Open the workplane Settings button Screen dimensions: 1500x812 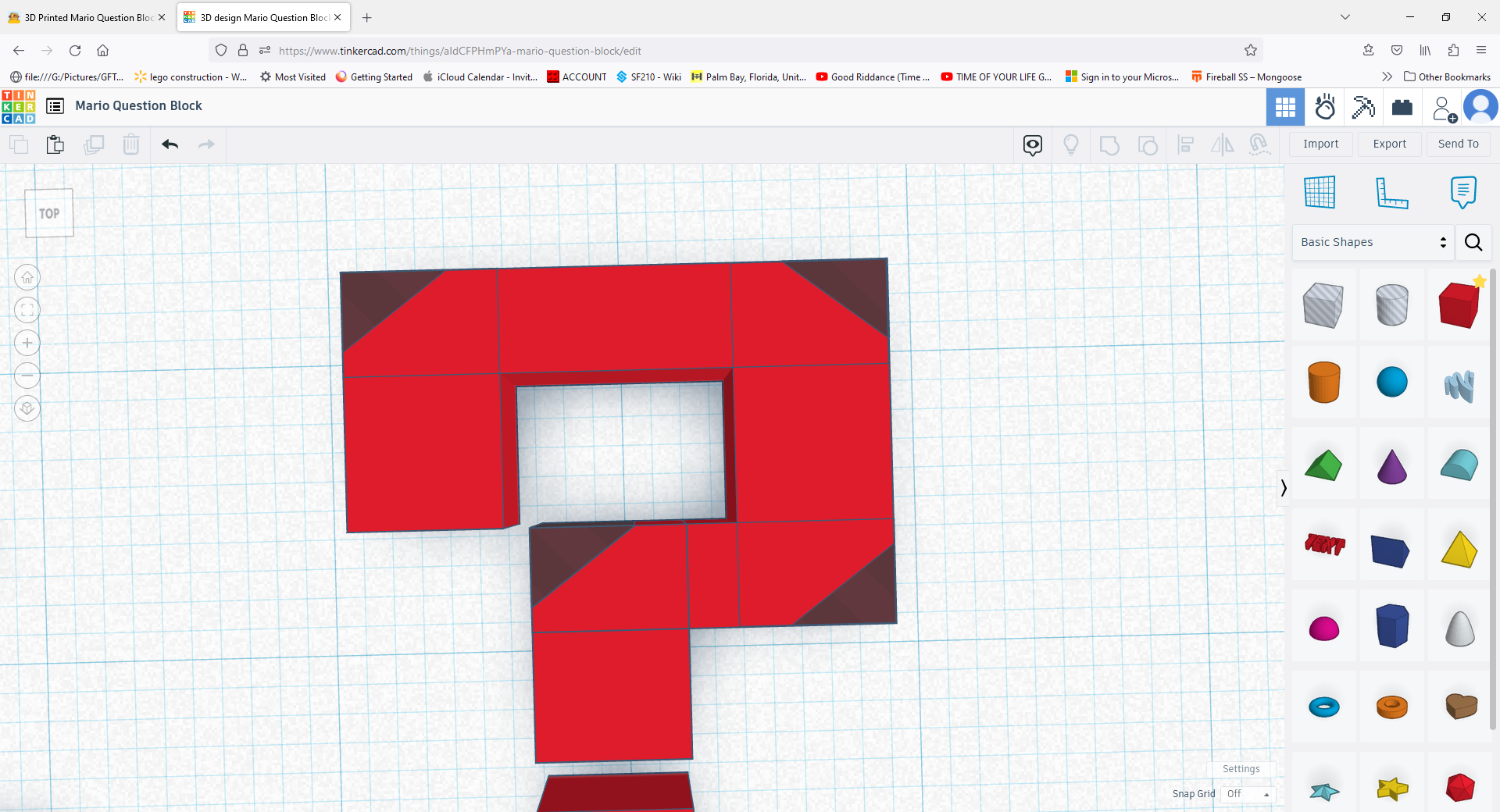click(1241, 769)
